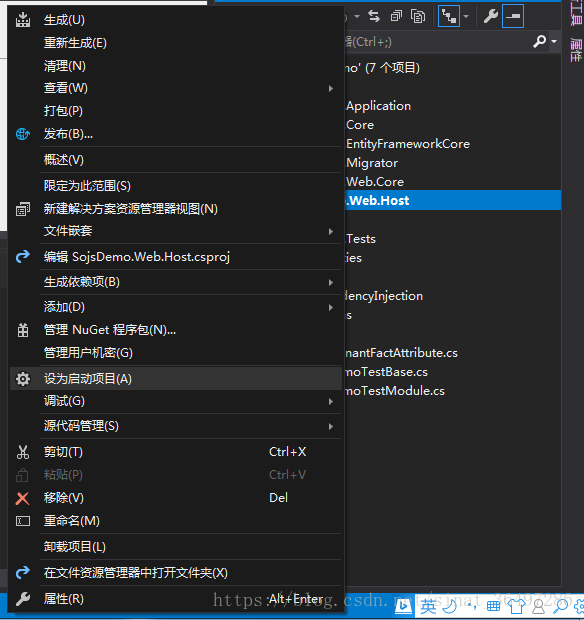584x620 pixels.
Task: Click the 英 input method indicator
Action: (428, 606)
